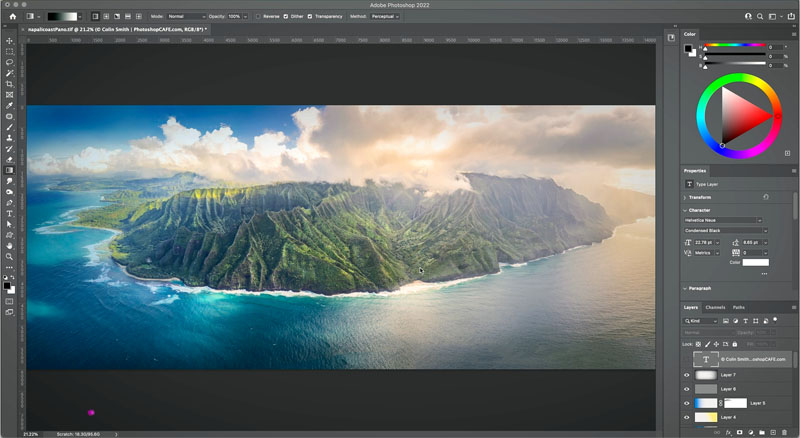Switch to the Channels tab
Image resolution: width=800 pixels, height=438 pixels.
click(715, 307)
